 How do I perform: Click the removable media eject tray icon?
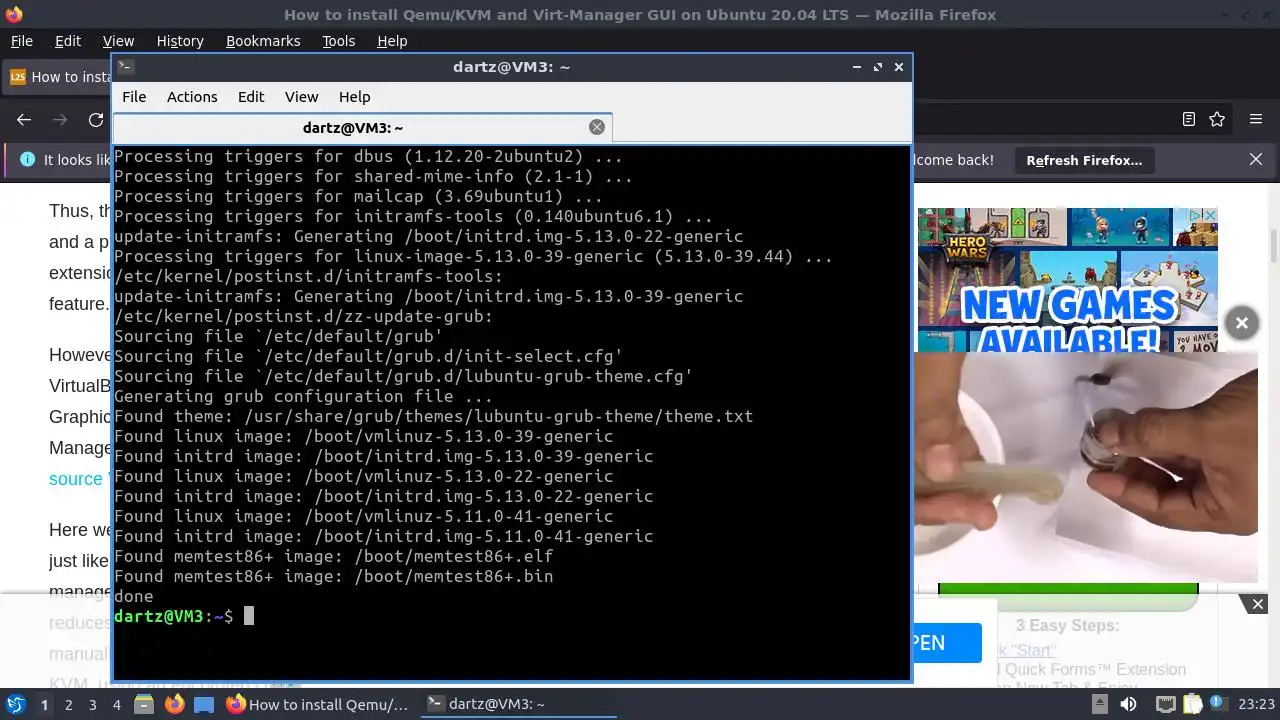(1100, 704)
